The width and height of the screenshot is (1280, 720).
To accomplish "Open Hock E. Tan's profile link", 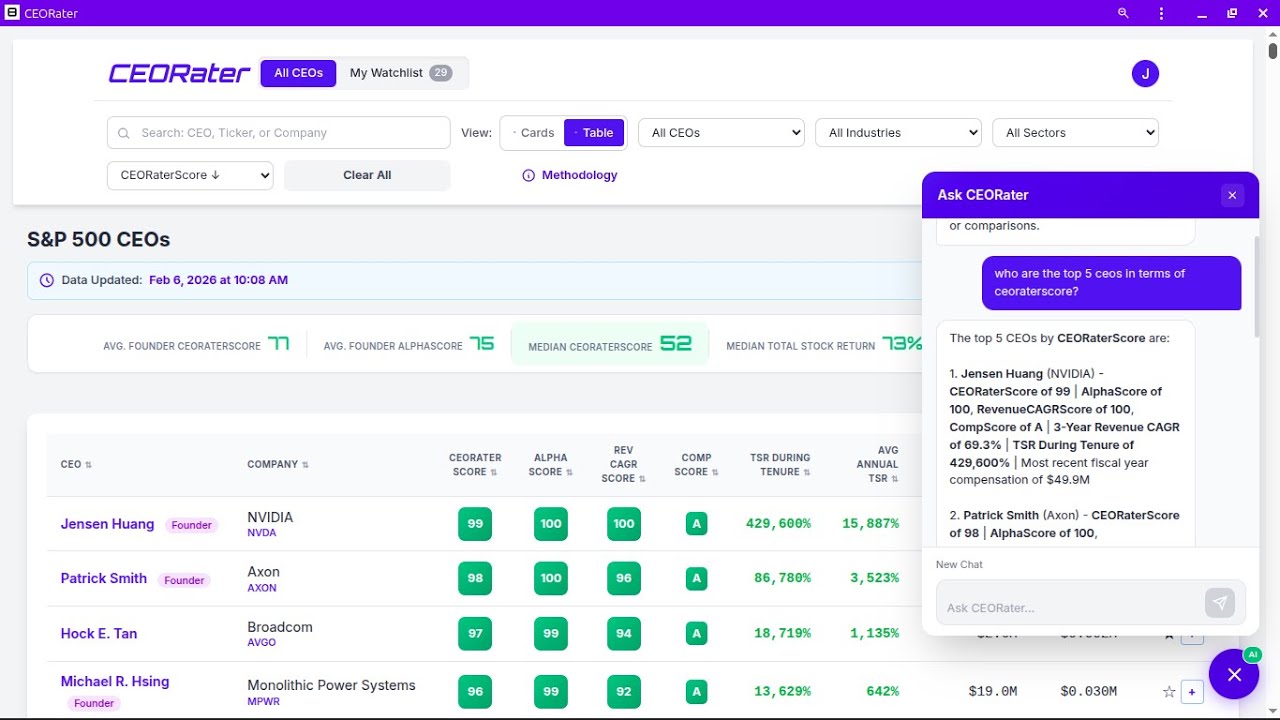I will [x=99, y=633].
